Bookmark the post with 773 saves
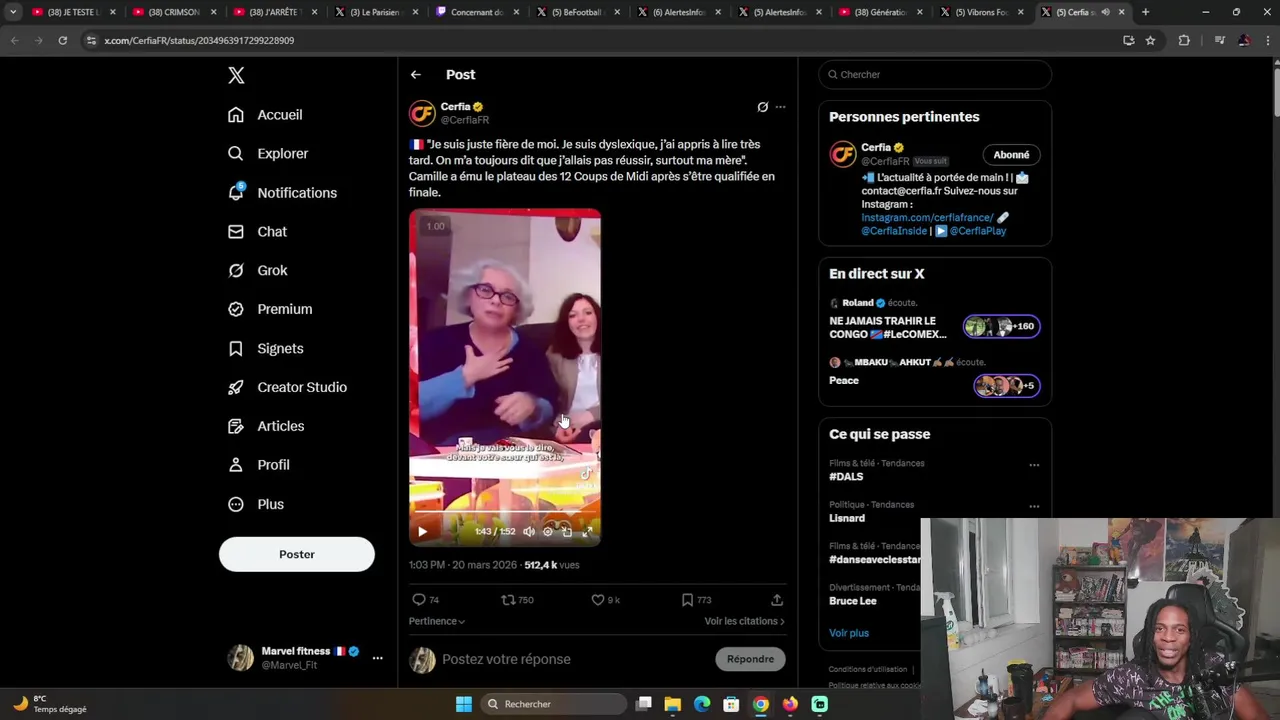The height and width of the screenshot is (720, 1280). (696, 600)
